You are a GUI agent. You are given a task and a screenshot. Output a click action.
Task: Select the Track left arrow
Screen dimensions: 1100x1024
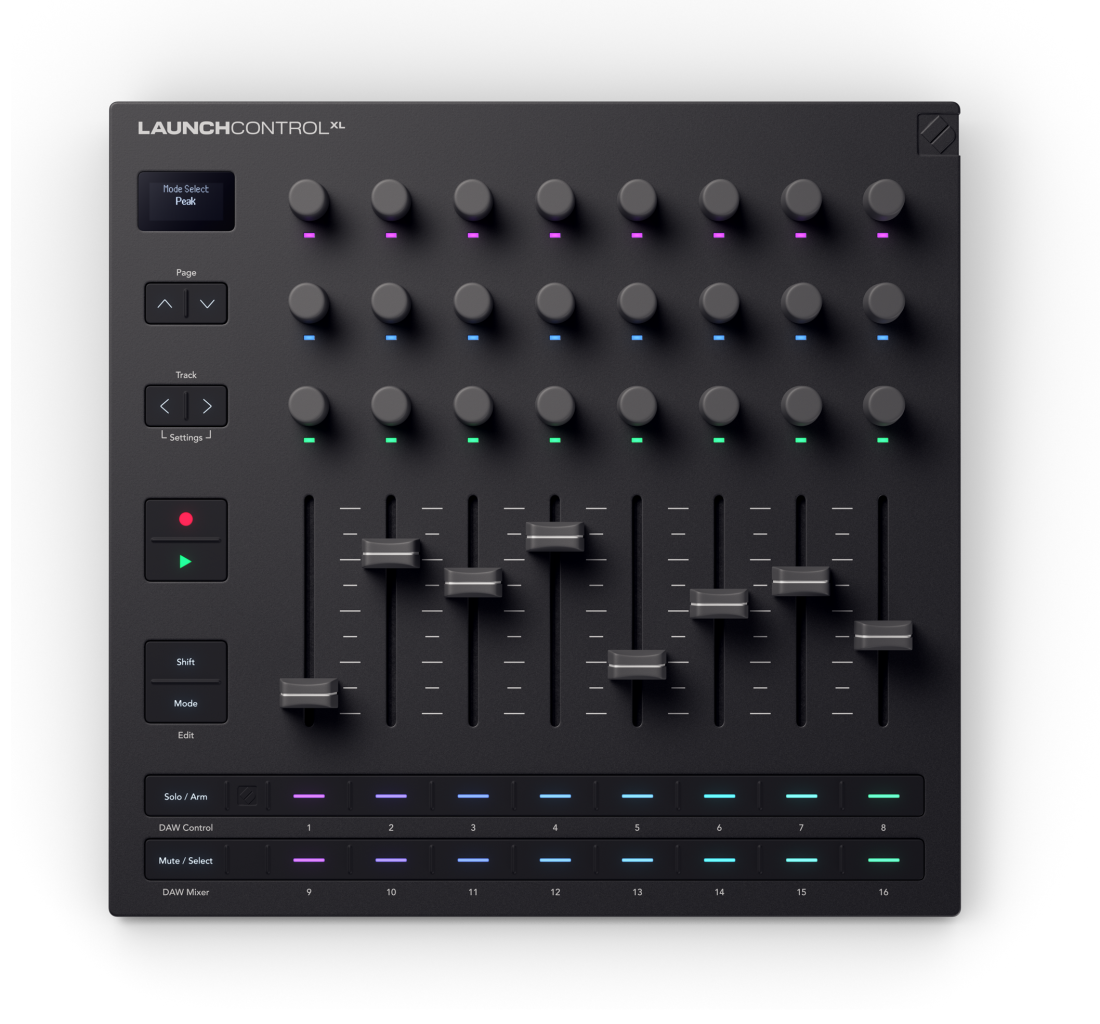coord(165,406)
